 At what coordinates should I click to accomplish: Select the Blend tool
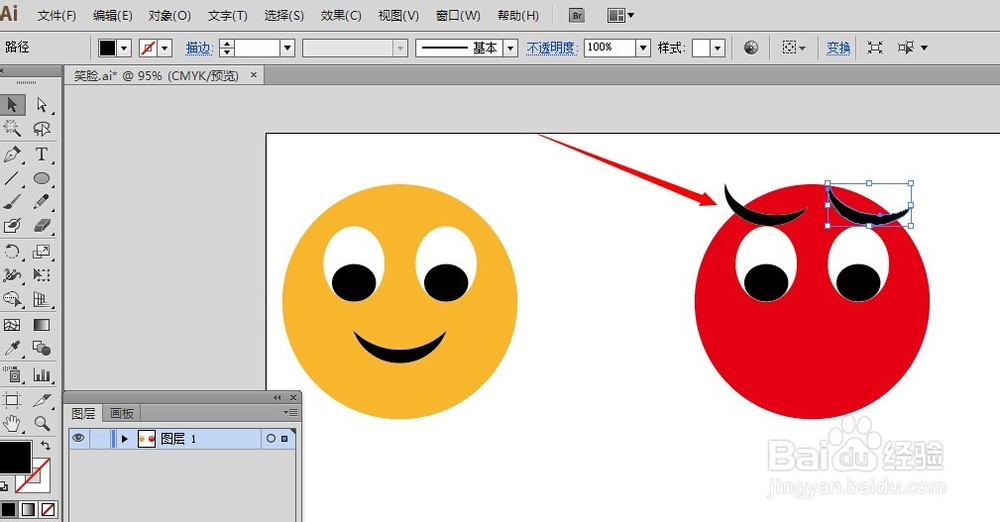[x=42, y=348]
